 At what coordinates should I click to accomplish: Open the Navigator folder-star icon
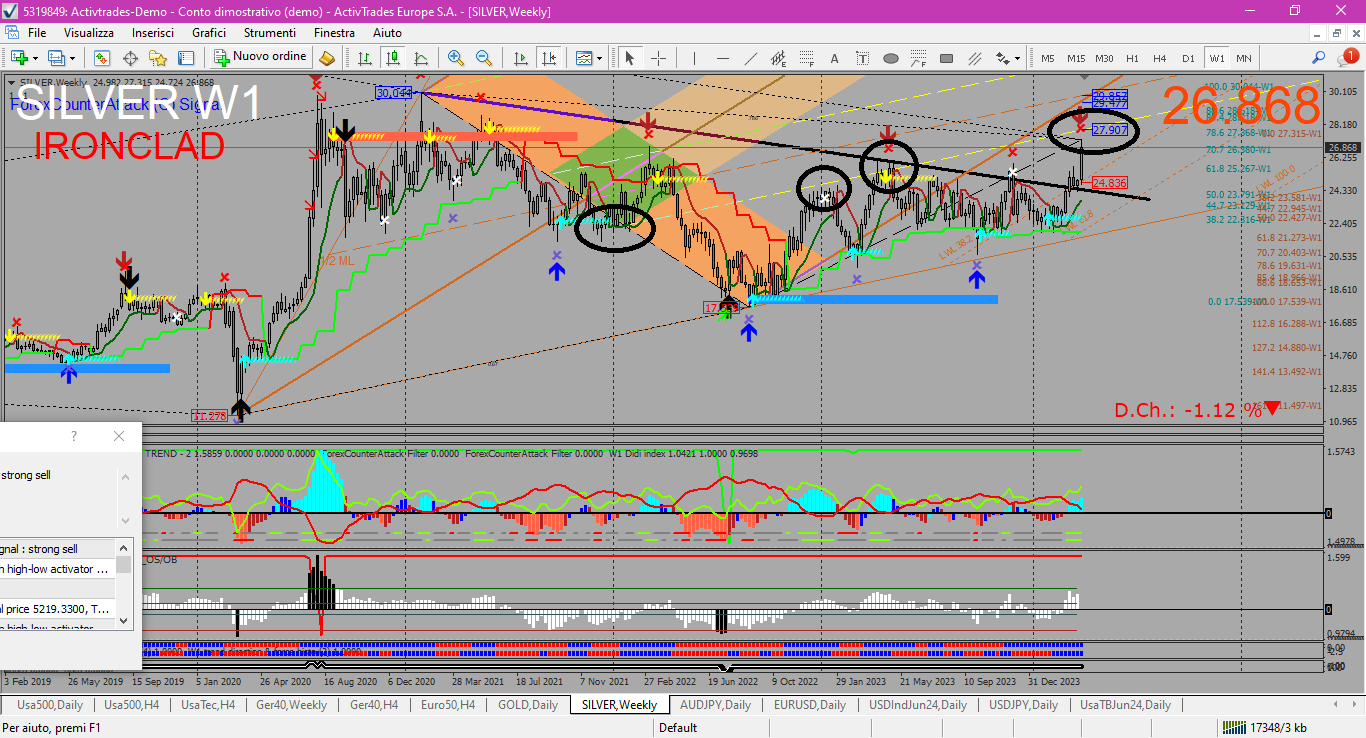(158, 58)
